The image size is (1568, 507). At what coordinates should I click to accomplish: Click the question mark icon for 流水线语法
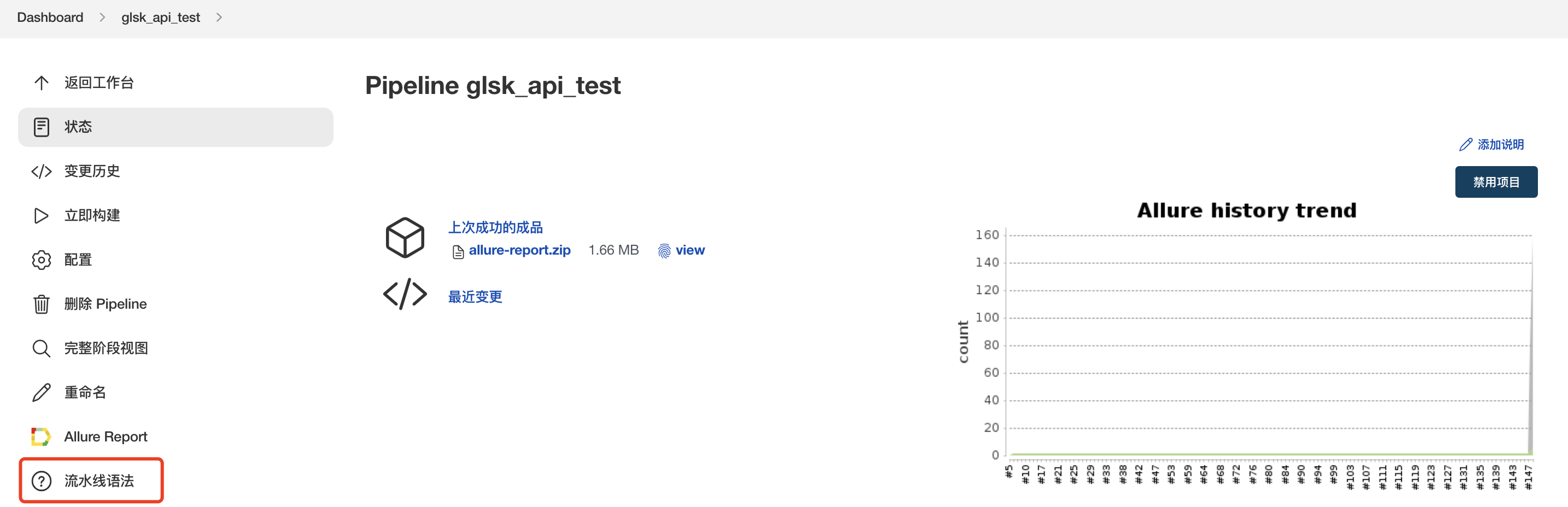click(x=41, y=481)
